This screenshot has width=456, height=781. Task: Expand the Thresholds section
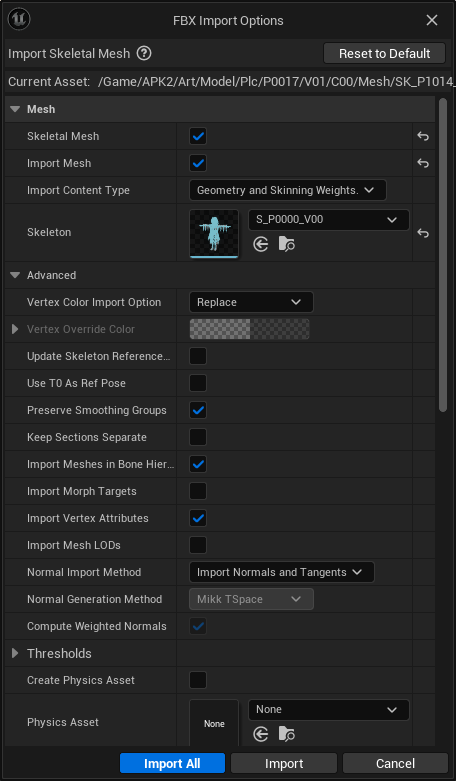click(15, 653)
